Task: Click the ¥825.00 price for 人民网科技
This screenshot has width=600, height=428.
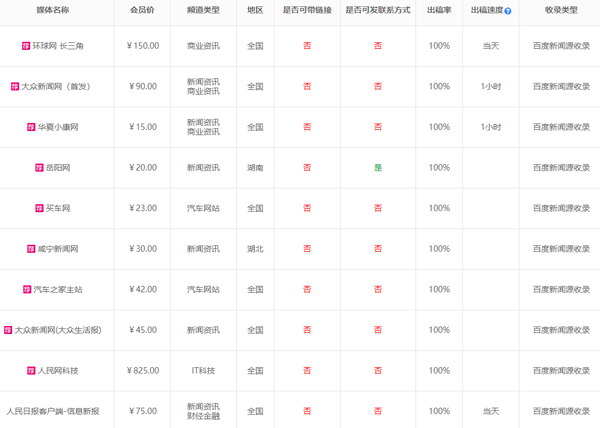Action: coord(143,371)
